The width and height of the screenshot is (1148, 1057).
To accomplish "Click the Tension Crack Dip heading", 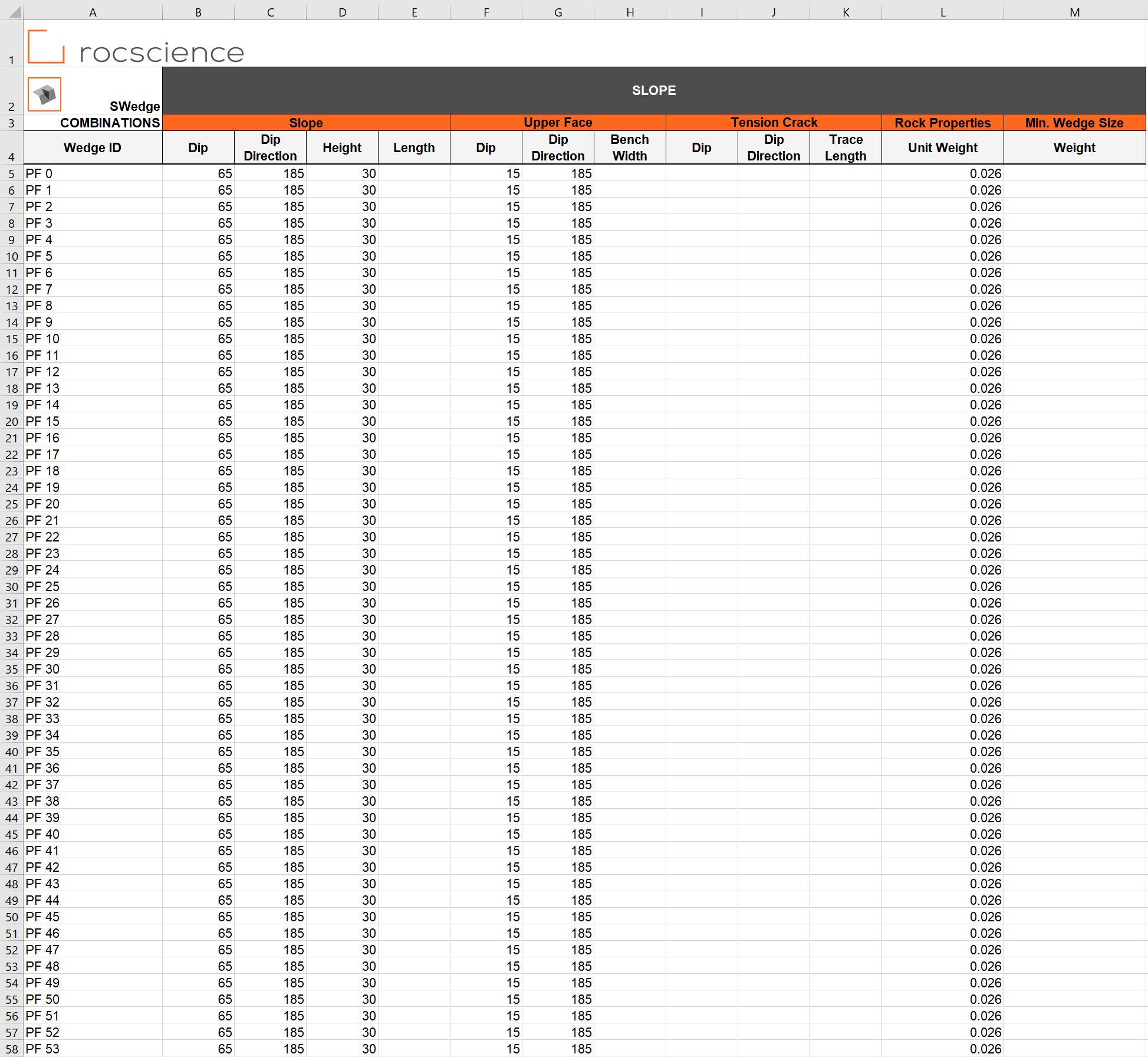I will pos(702,147).
